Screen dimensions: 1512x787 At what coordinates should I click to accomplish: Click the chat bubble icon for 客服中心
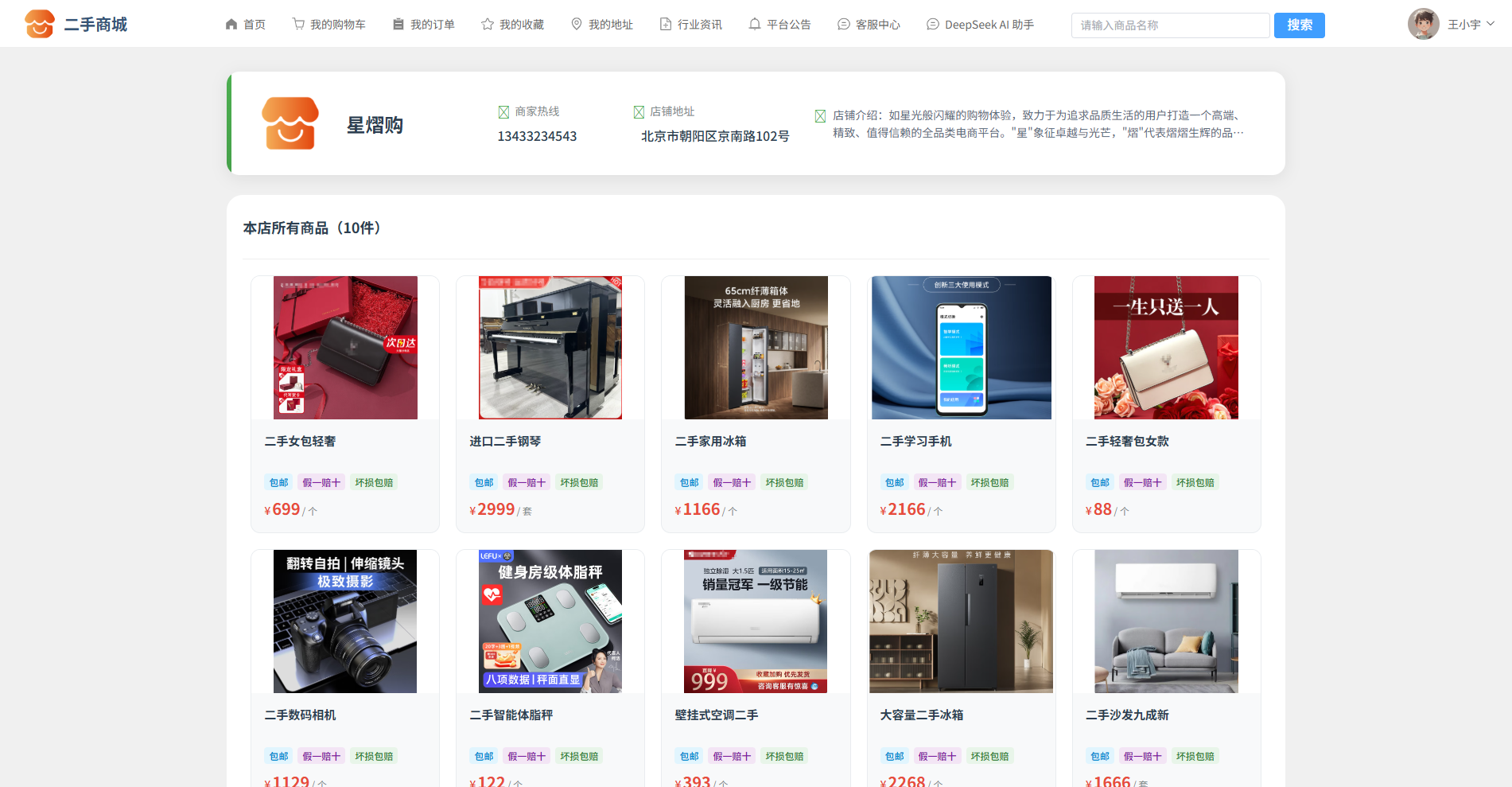click(844, 25)
